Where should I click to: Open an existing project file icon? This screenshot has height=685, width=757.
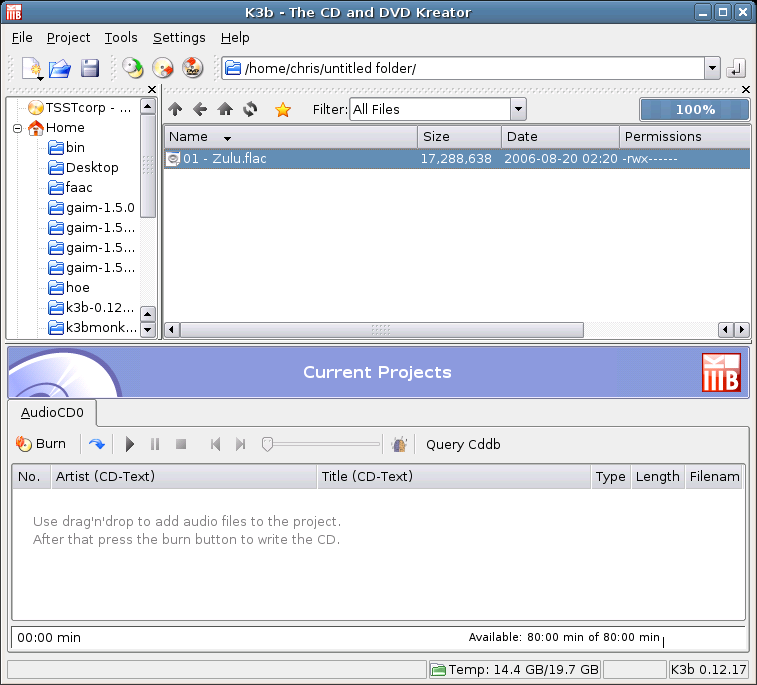pyautogui.click(x=60, y=68)
